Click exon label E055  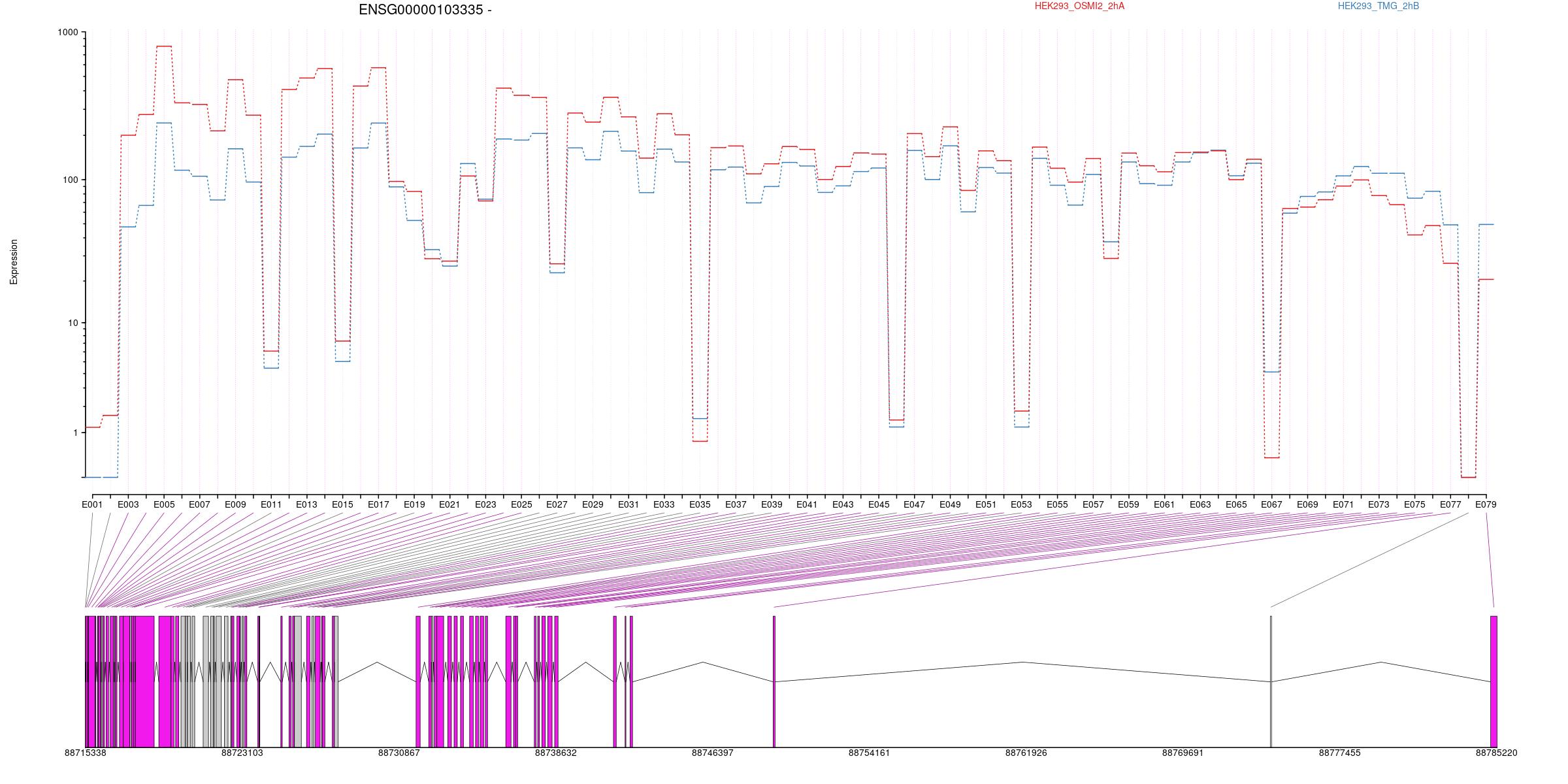pos(1057,504)
